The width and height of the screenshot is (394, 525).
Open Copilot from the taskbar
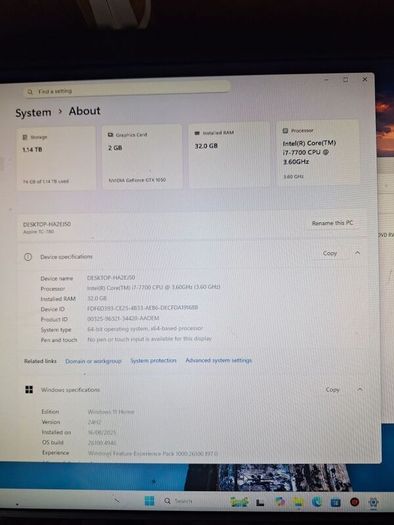coord(280,501)
